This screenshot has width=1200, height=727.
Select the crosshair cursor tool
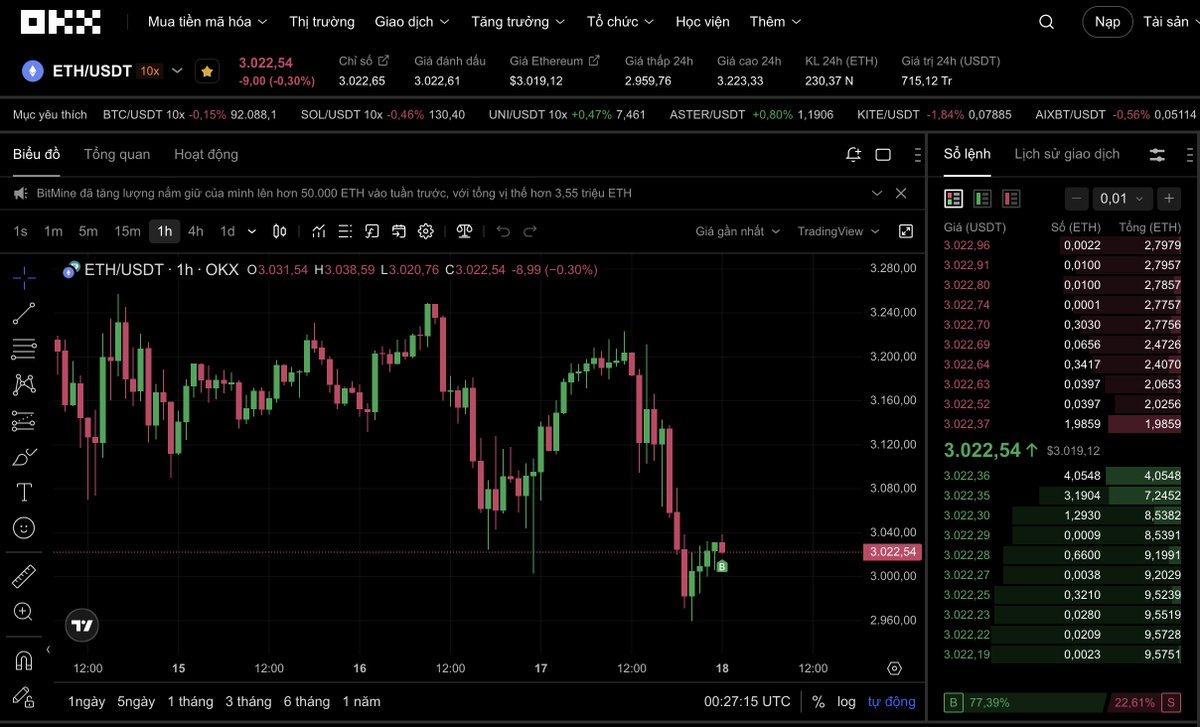click(24, 277)
